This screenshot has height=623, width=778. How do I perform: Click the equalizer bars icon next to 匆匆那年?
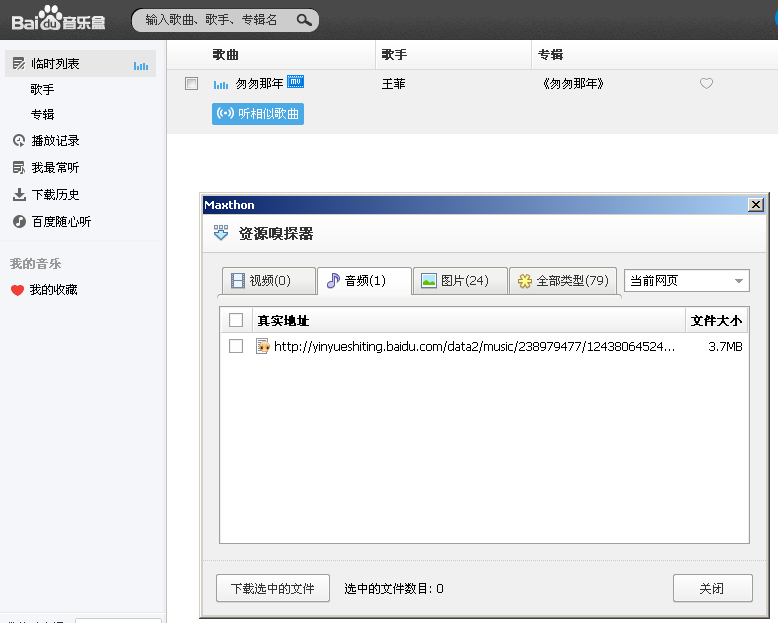[221, 85]
